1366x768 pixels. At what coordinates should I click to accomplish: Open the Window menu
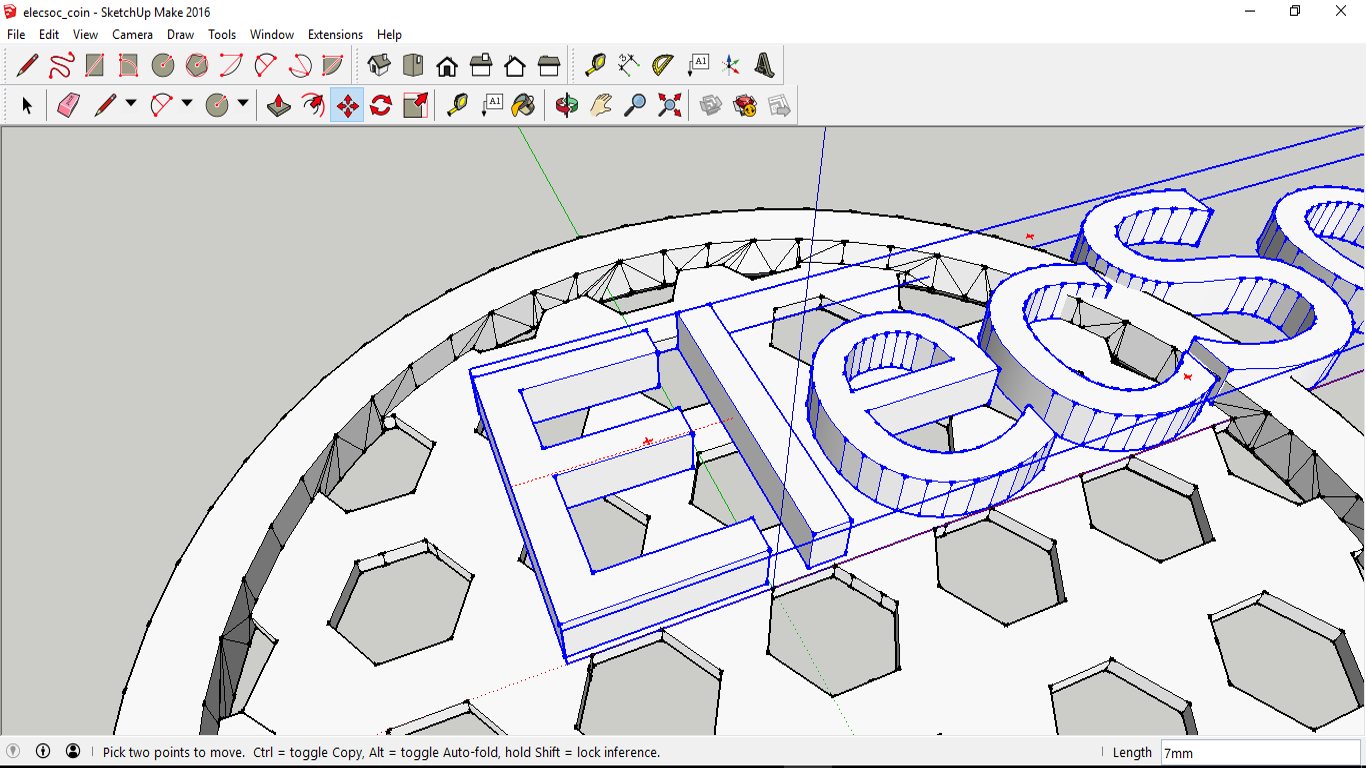pos(272,34)
